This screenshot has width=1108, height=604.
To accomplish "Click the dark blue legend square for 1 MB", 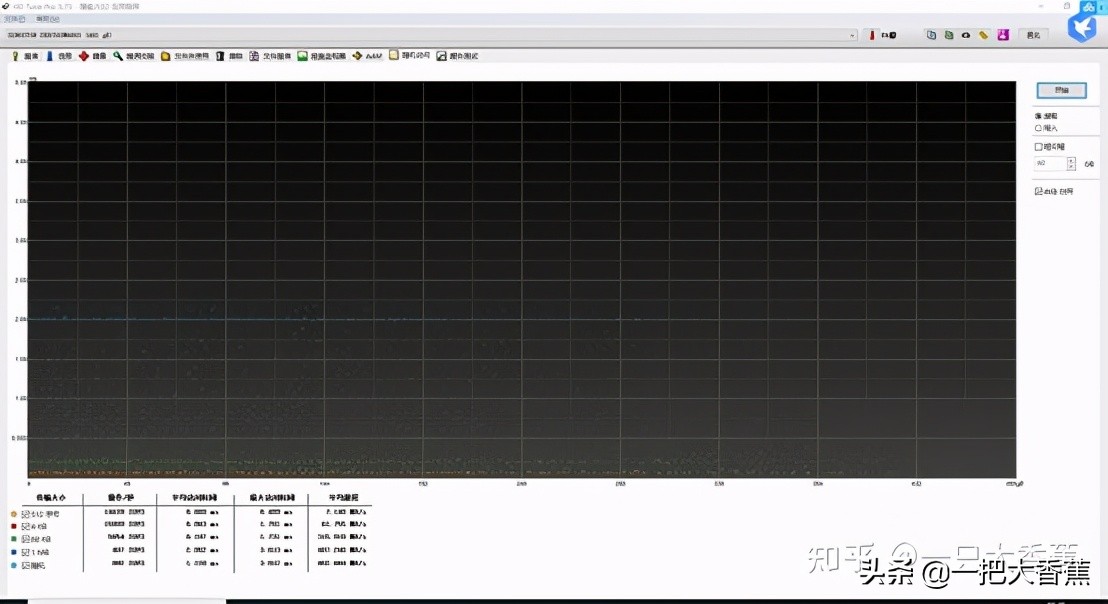I will pos(13,552).
